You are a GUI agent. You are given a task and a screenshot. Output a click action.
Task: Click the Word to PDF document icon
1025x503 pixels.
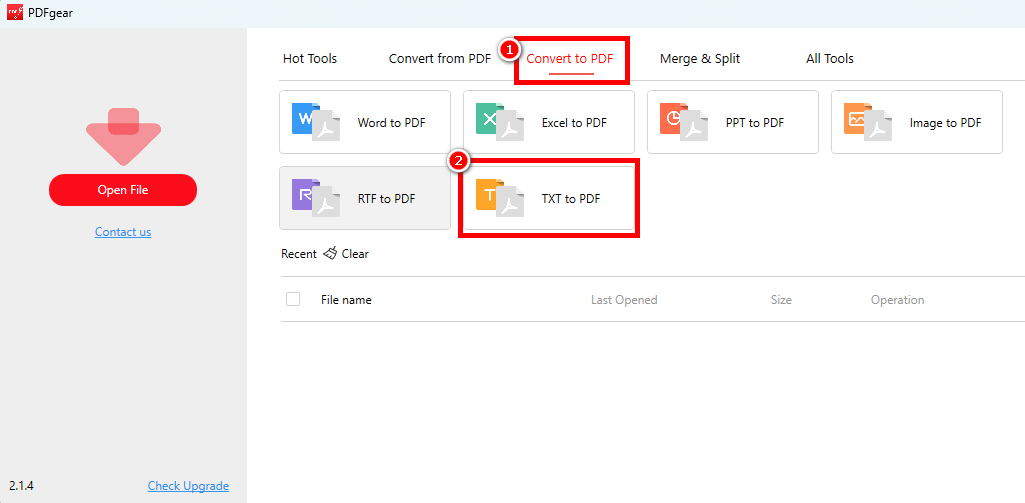(316, 122)
